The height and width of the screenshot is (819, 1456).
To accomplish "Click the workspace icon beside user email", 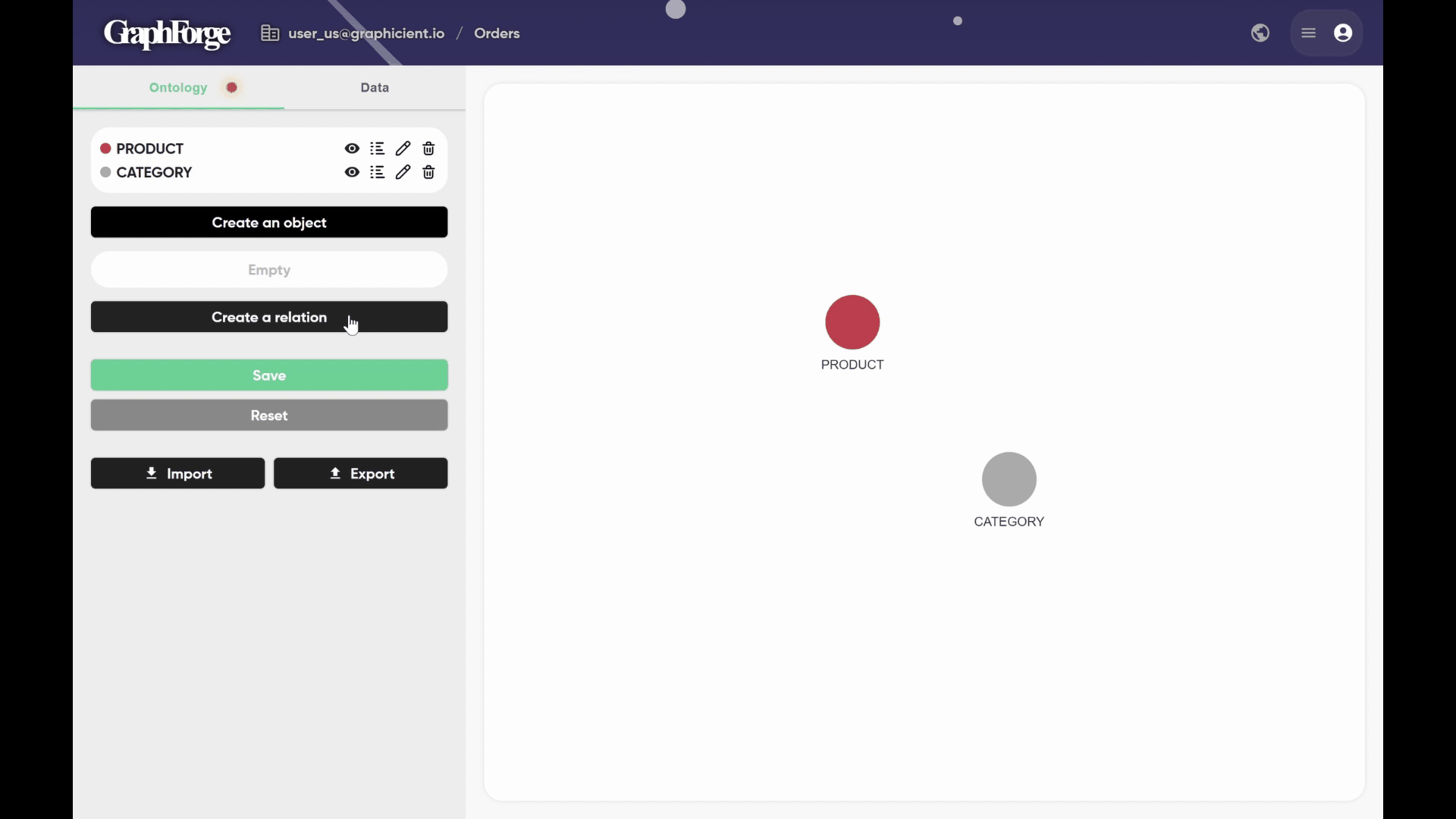I will click(x=270, y=33).
